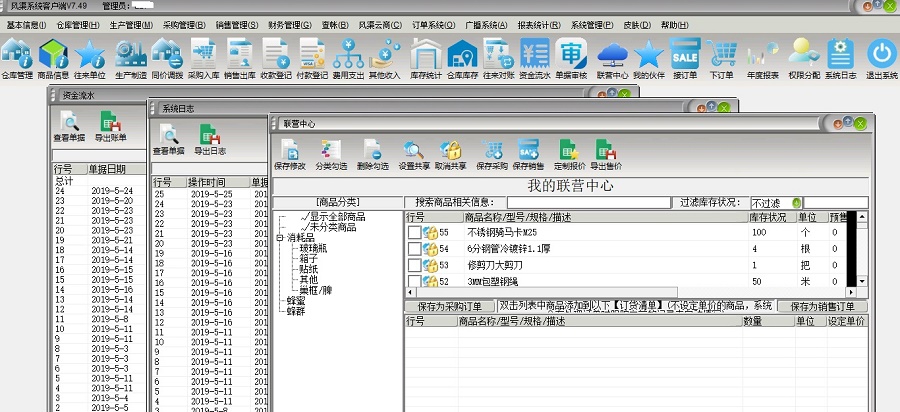Click 分类勾选 in 联营中心 toolbar

331,155
